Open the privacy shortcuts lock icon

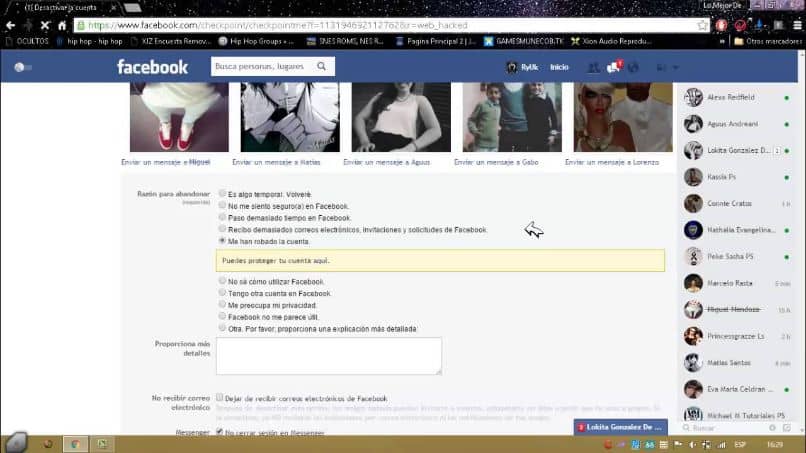(661, 67)
